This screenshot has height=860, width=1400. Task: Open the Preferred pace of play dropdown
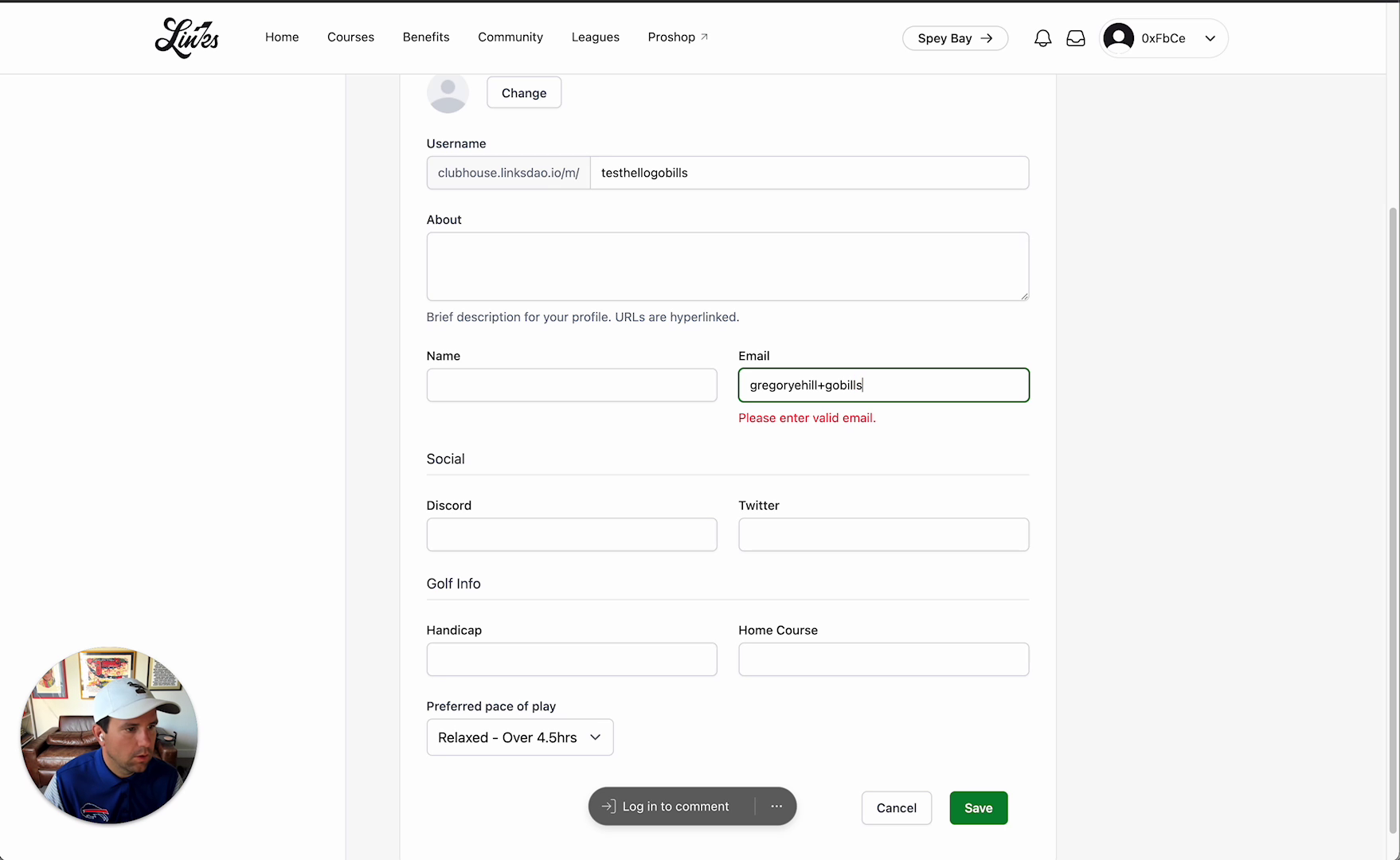(x=520, y=737)
